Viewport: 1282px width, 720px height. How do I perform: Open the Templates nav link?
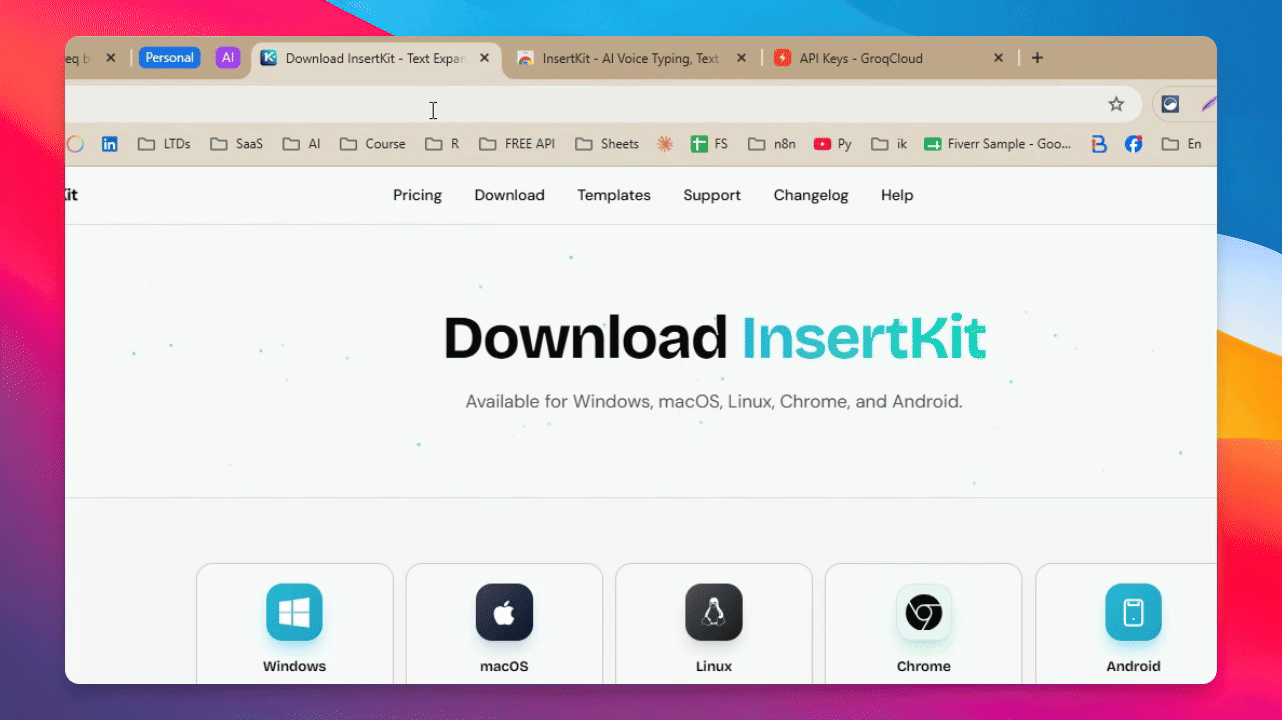(x=614, y=195)
